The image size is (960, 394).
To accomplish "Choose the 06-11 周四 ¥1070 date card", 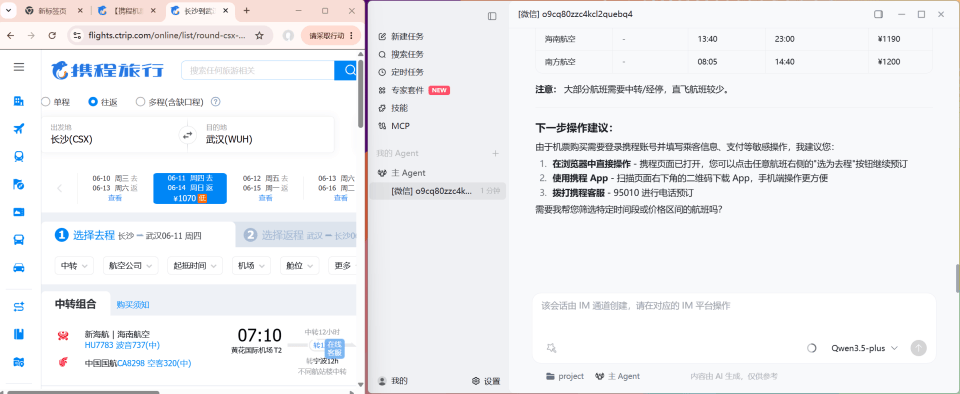I will 190,188.
